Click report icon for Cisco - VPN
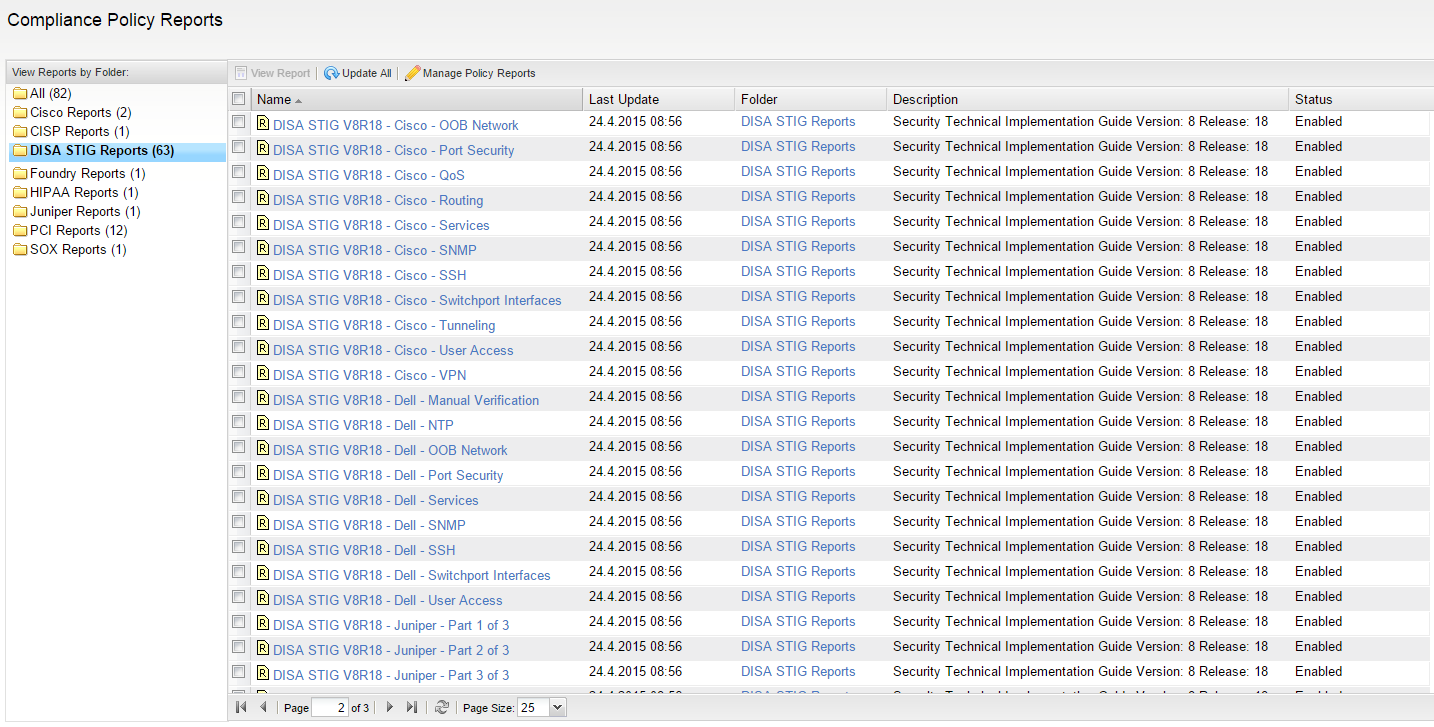Viewport: 1434px width, 727px height. point(263,373)
